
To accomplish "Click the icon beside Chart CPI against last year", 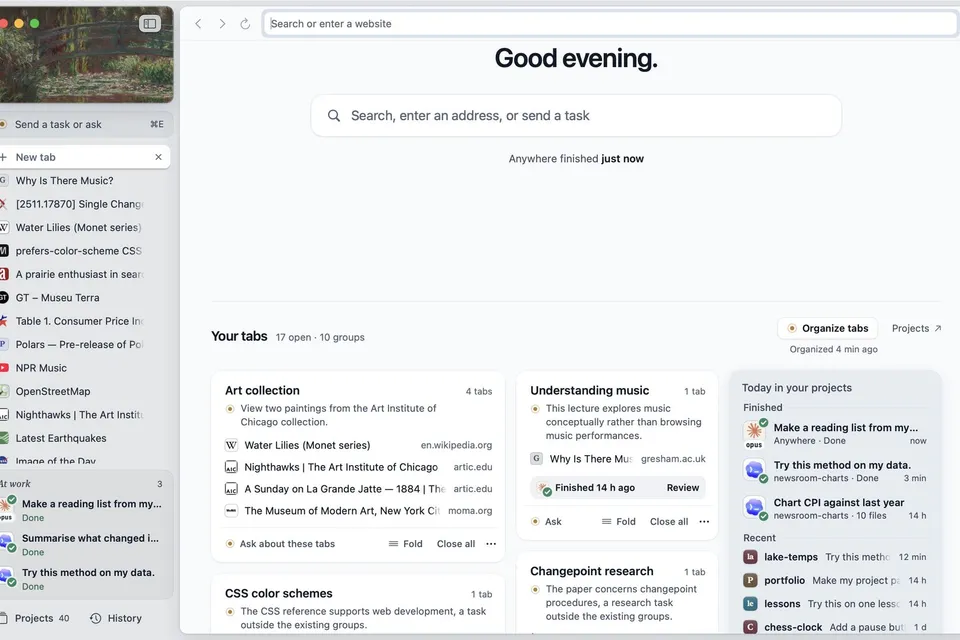I will point(754,508).
